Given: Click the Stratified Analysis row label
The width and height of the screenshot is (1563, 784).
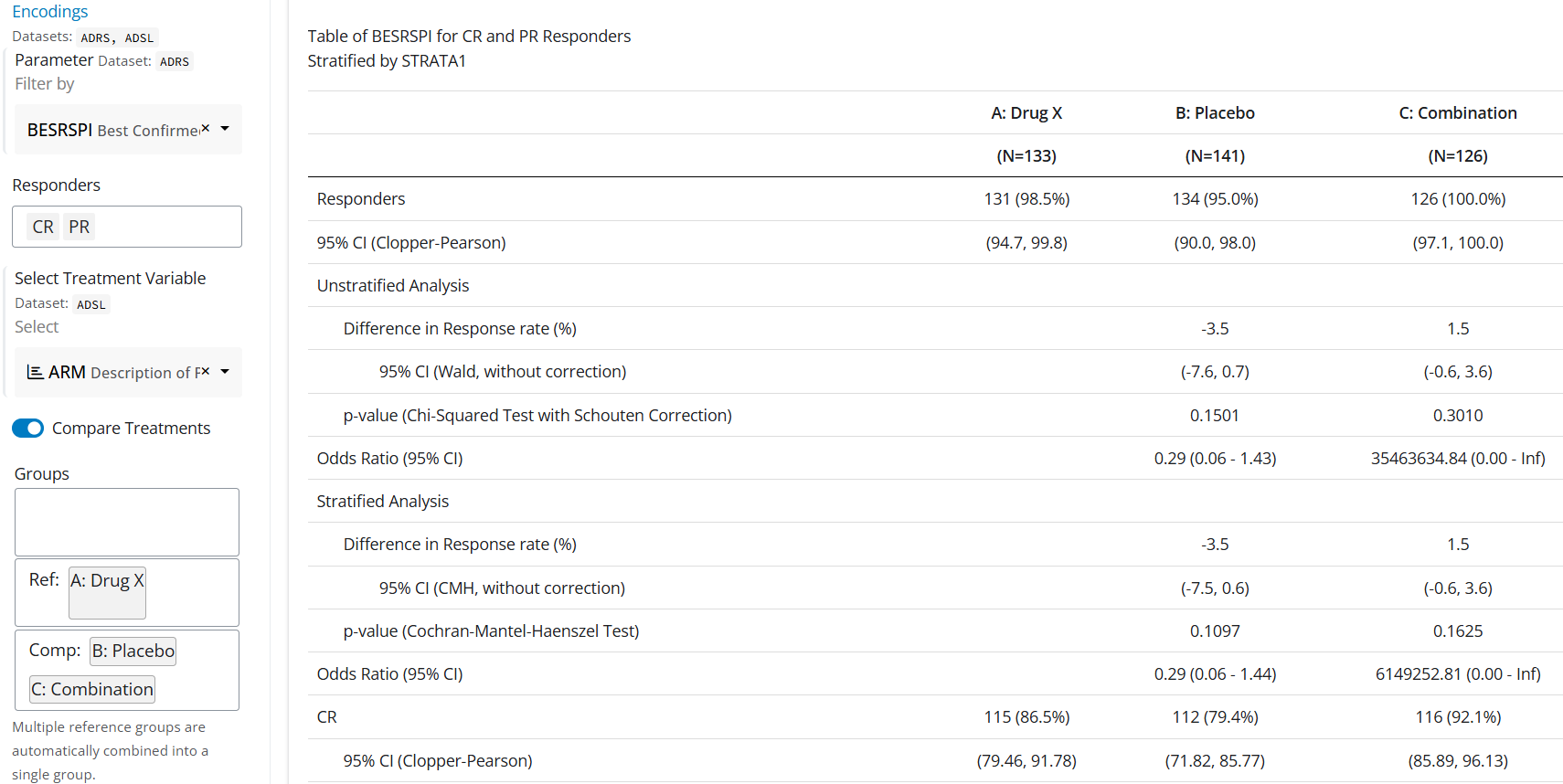Looking at the screenshot, I should [383, 502].
